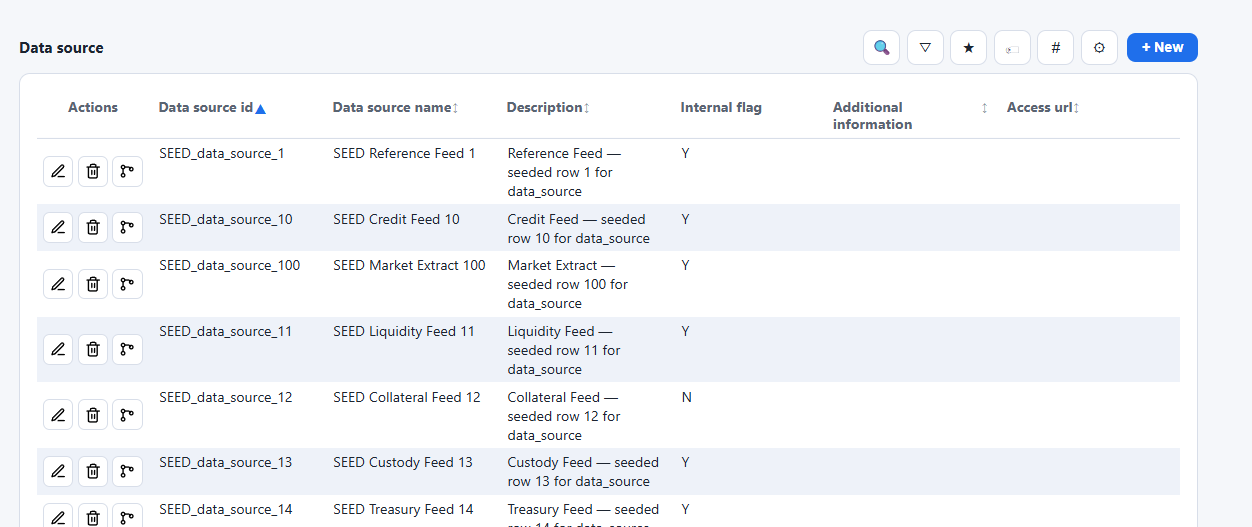The height and width of the screenshot is (527, 1252).
Task: Select cell SEED_data_source_10
Action: pos(226,219)
